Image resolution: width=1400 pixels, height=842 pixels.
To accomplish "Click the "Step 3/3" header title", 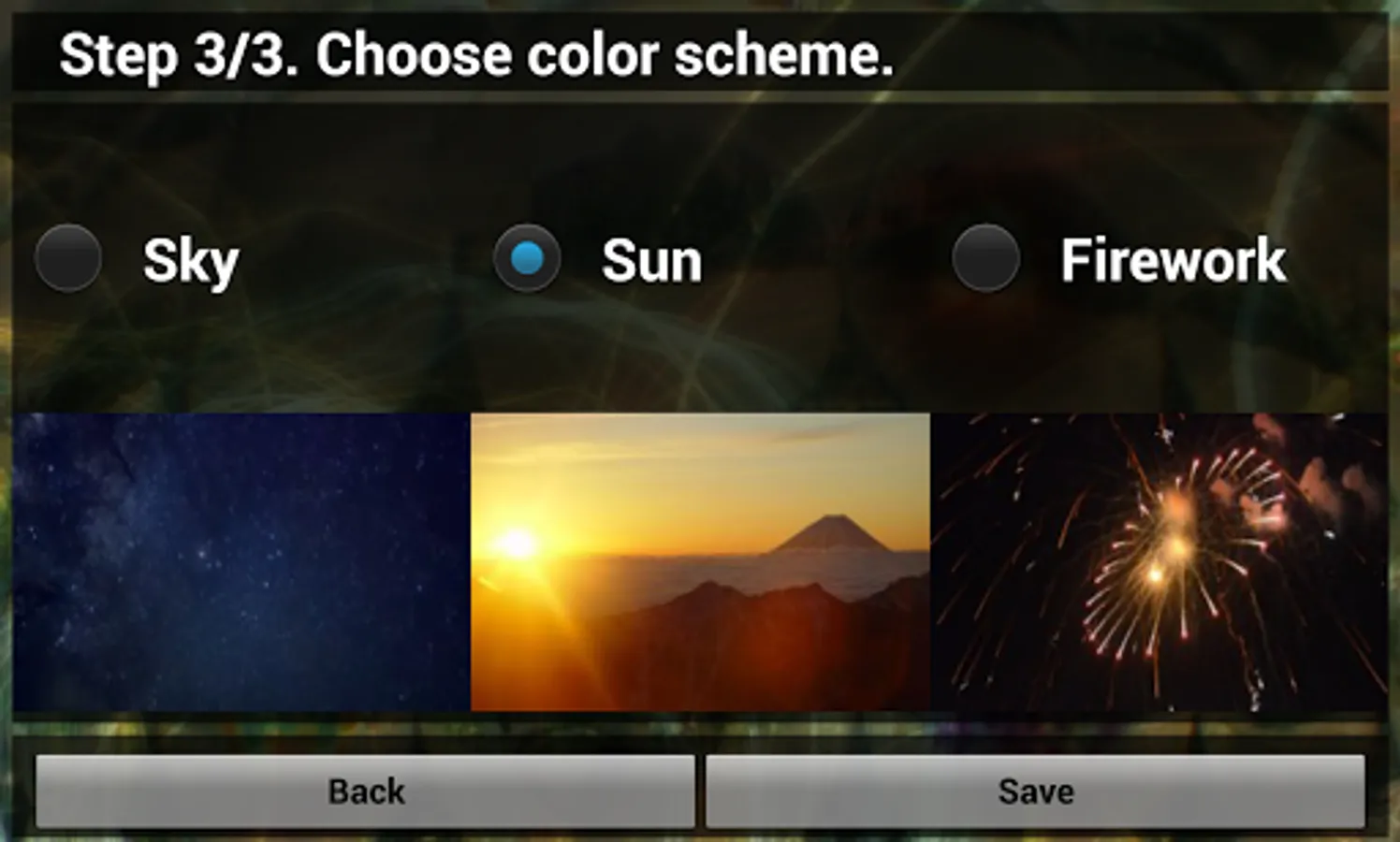I will pyautogui.click(x=179, y=55).
